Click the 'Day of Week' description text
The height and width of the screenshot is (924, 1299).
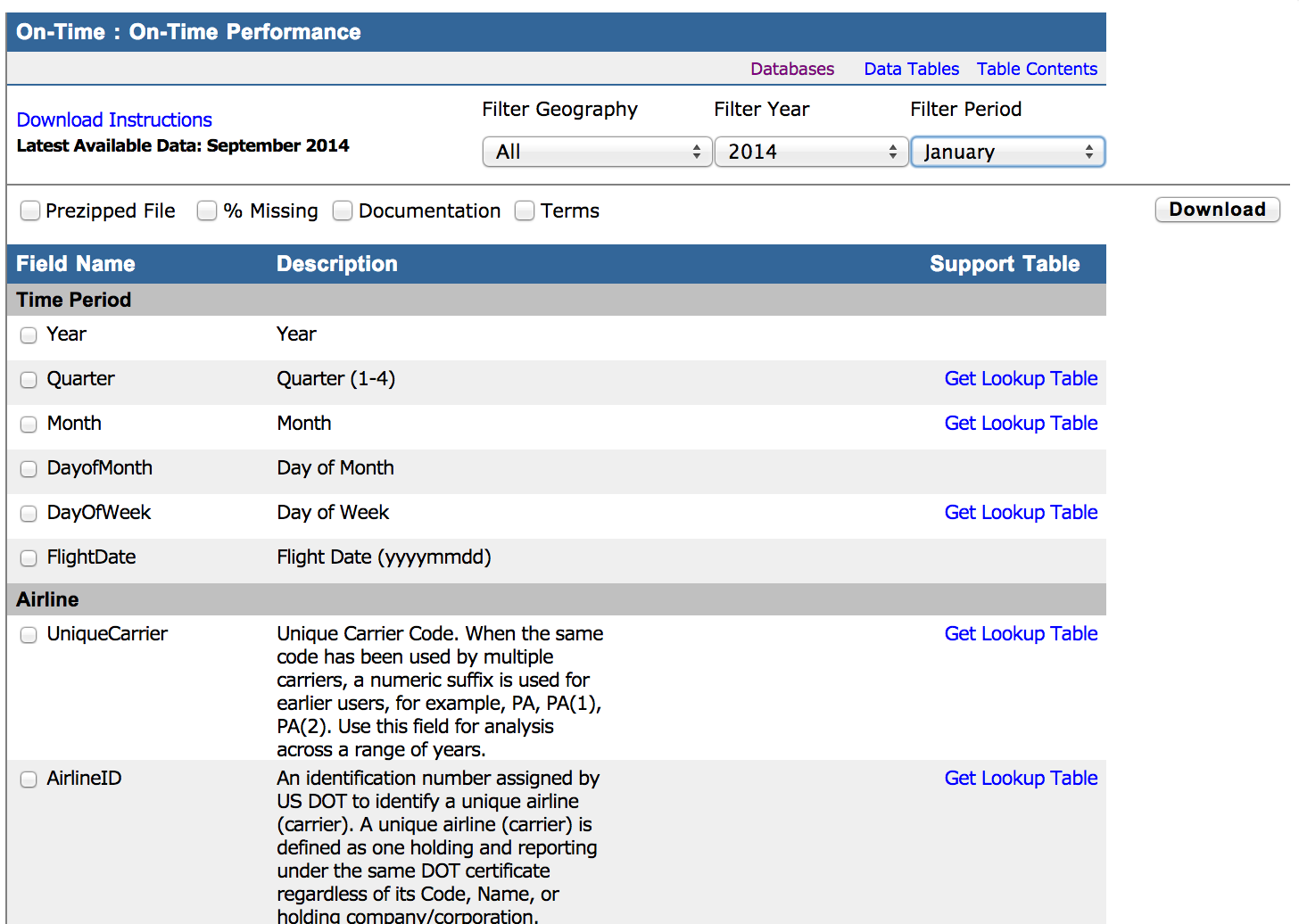tap(333, 512)
